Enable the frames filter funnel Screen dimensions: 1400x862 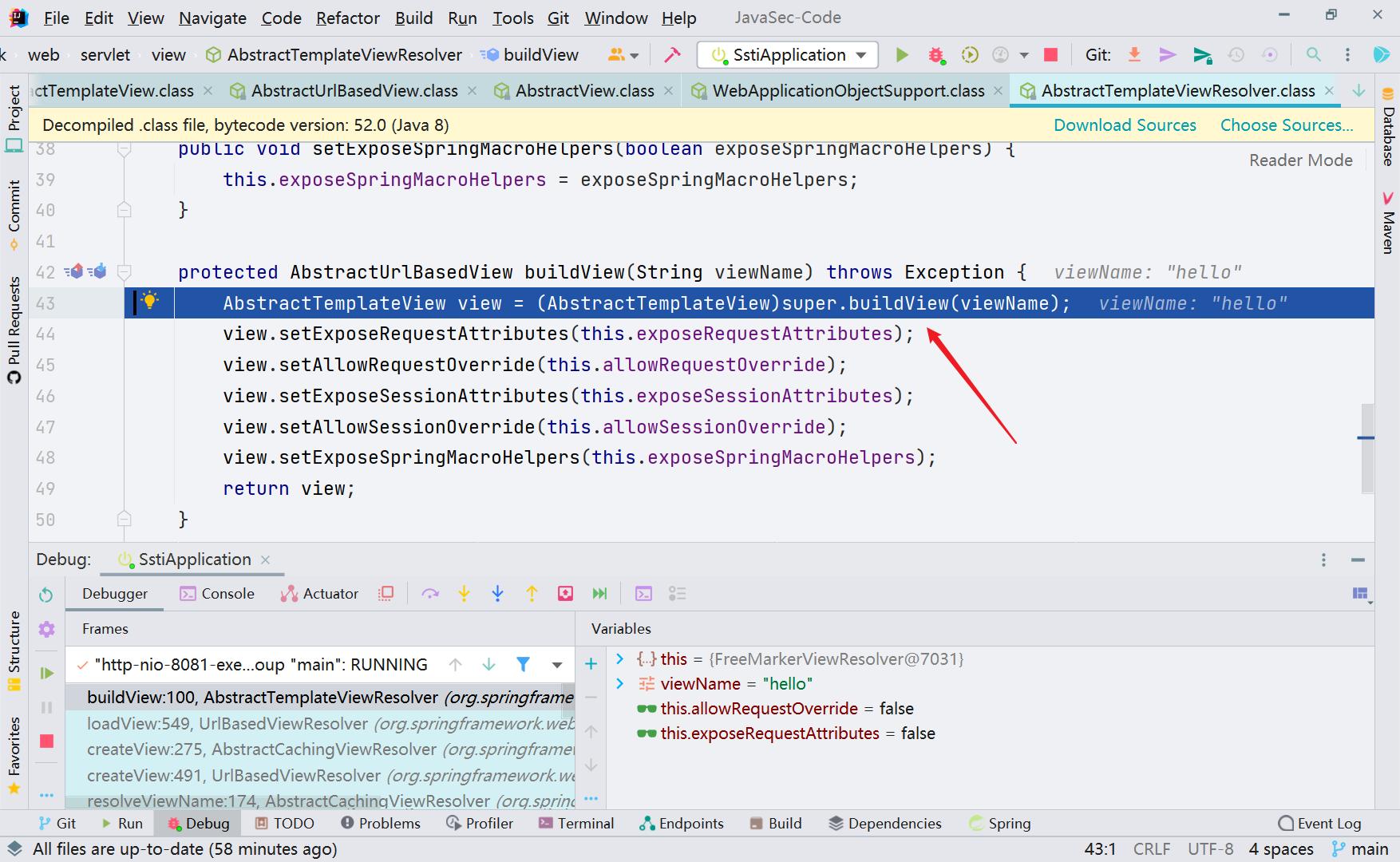523,663
